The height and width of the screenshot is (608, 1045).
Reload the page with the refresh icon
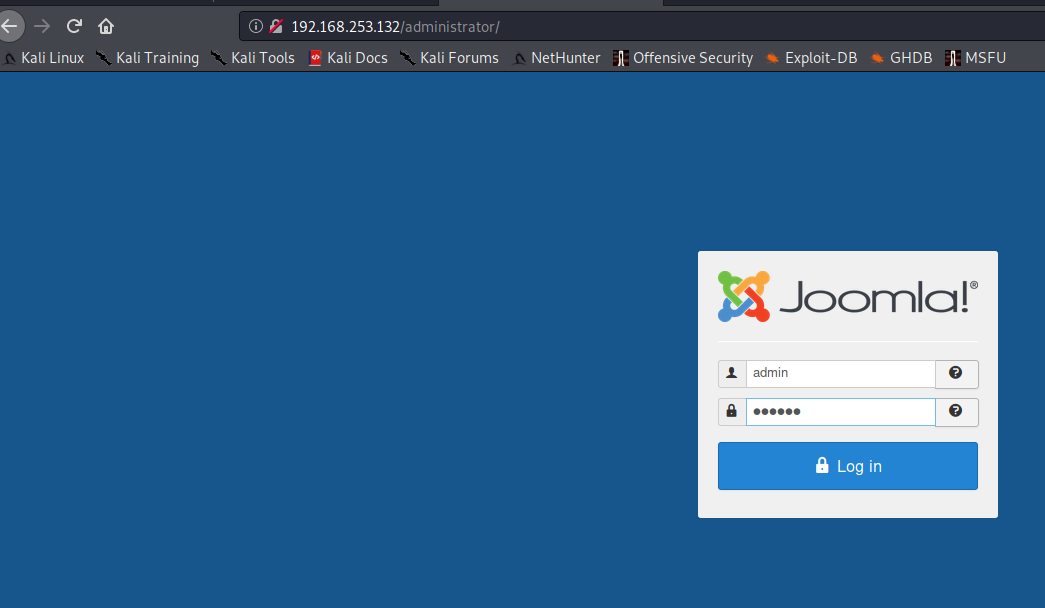point(74,27)
